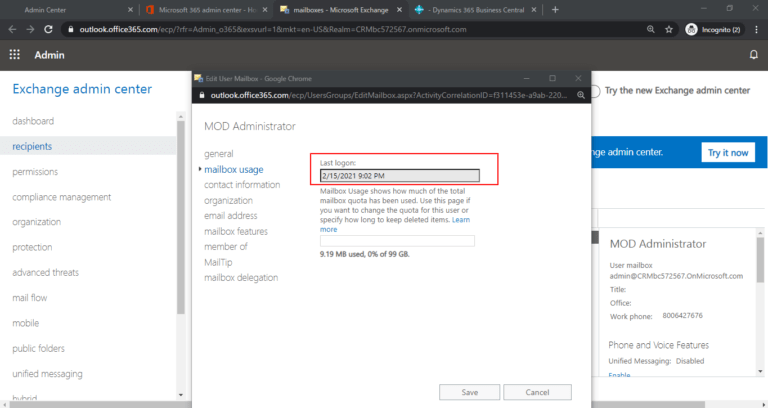Switch to the mailboxes - Microsoft Exchange tab
Viewport: 768px width, 408px height.
pos(341,10)
